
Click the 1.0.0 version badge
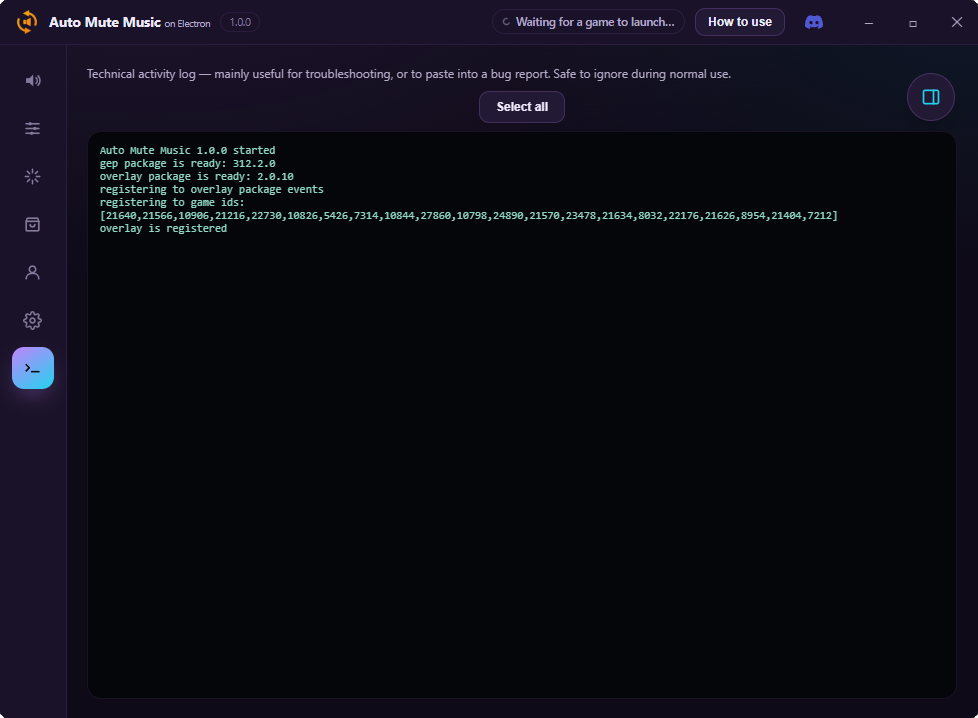(240, 22)
